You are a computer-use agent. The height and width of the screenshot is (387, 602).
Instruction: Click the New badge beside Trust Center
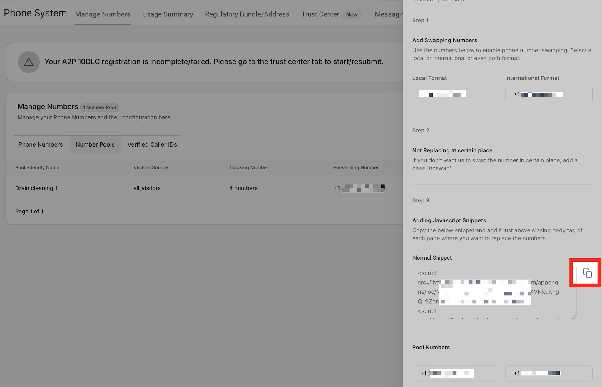pyautogui.click(x=352, y=14)
